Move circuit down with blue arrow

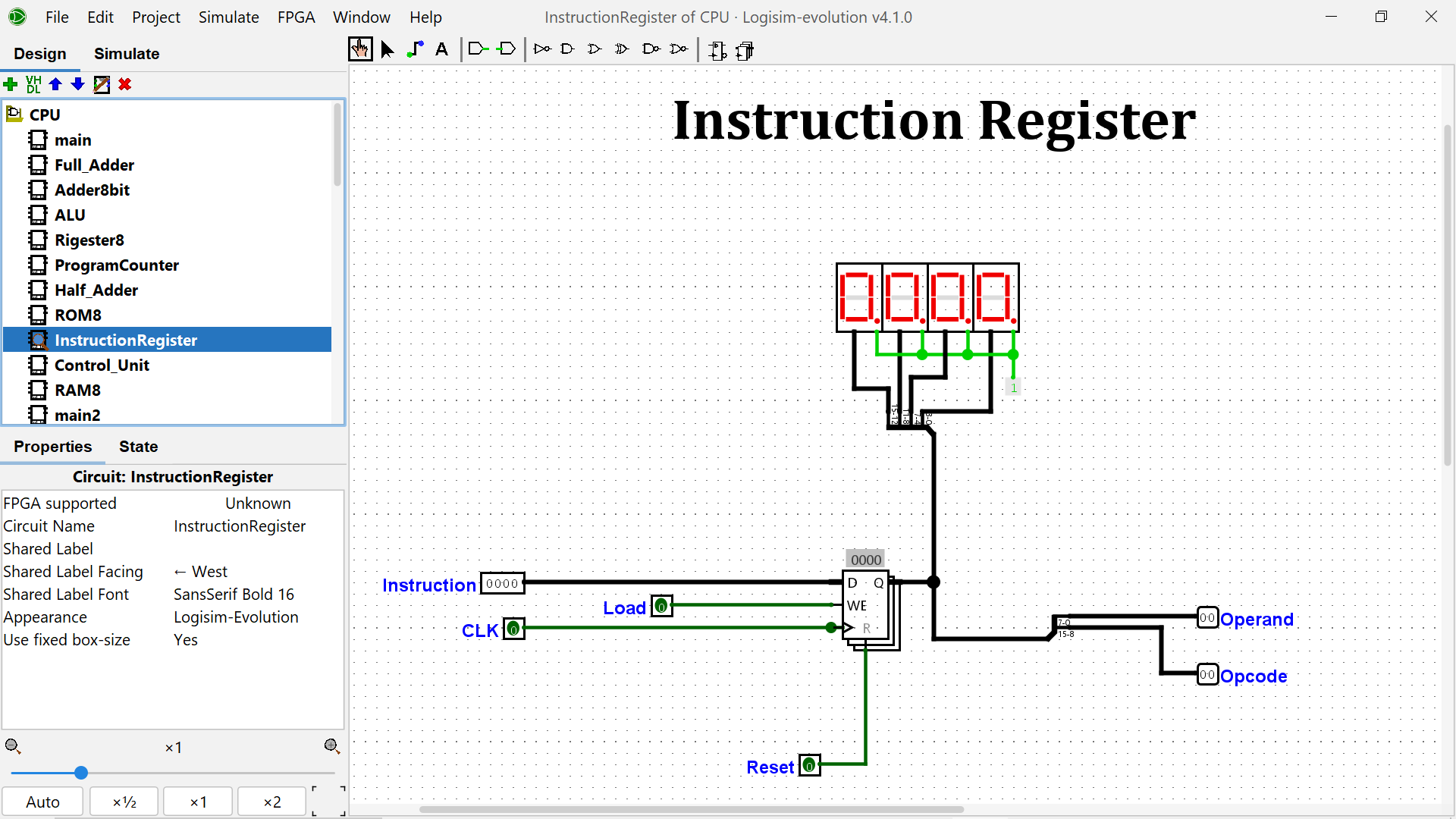(77, 84)
